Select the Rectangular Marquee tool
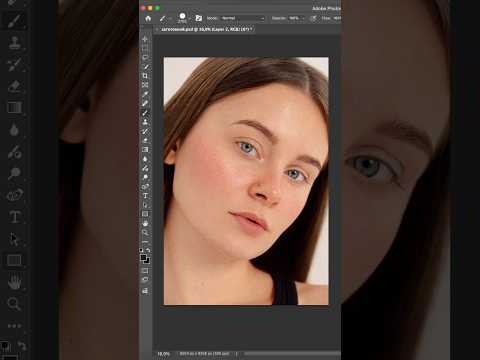This screenshot has width=480, height=360. click(145, 48)
